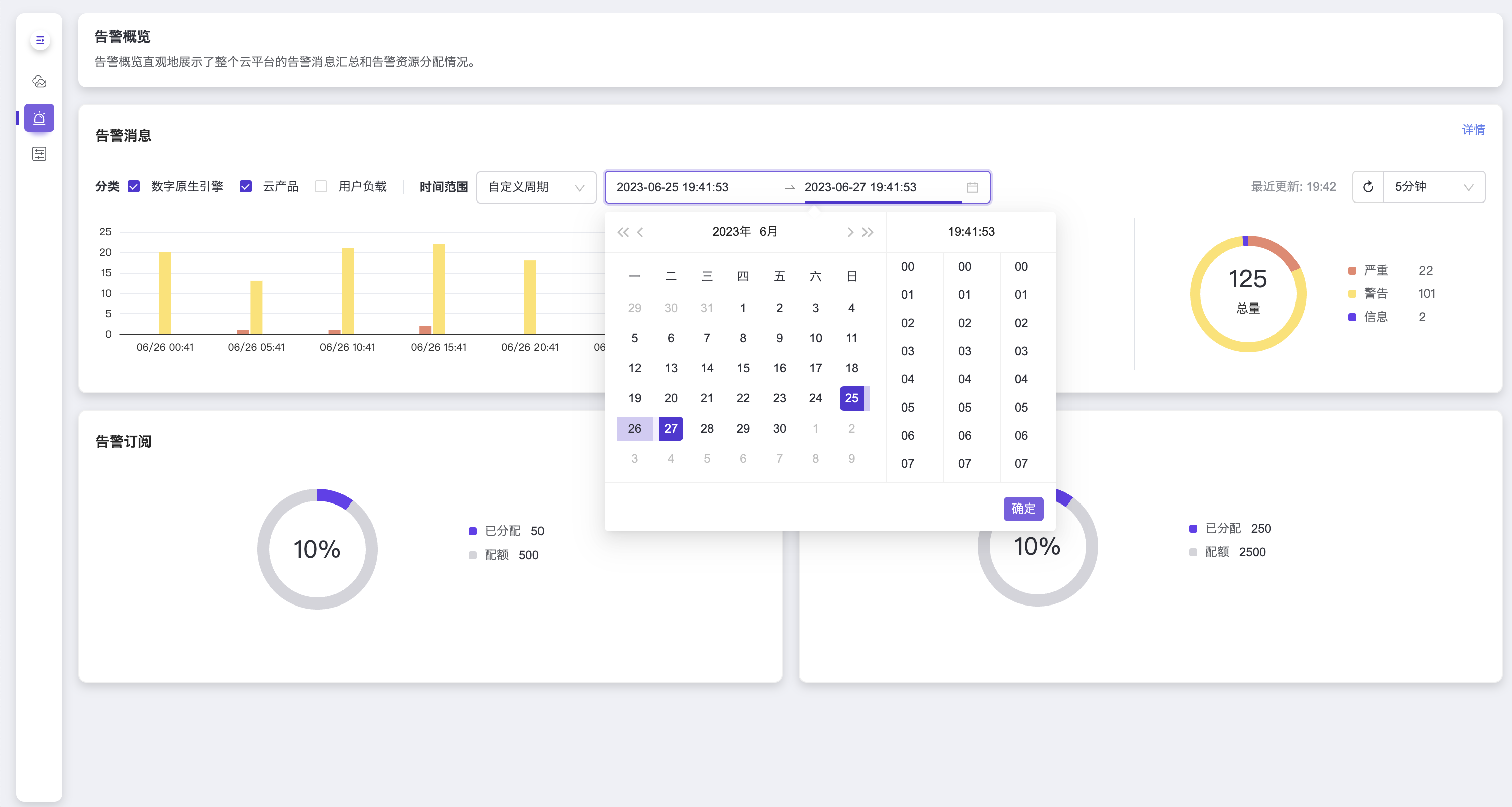Uncheck 数字原生引擎 checkbox

click(134, 187)
